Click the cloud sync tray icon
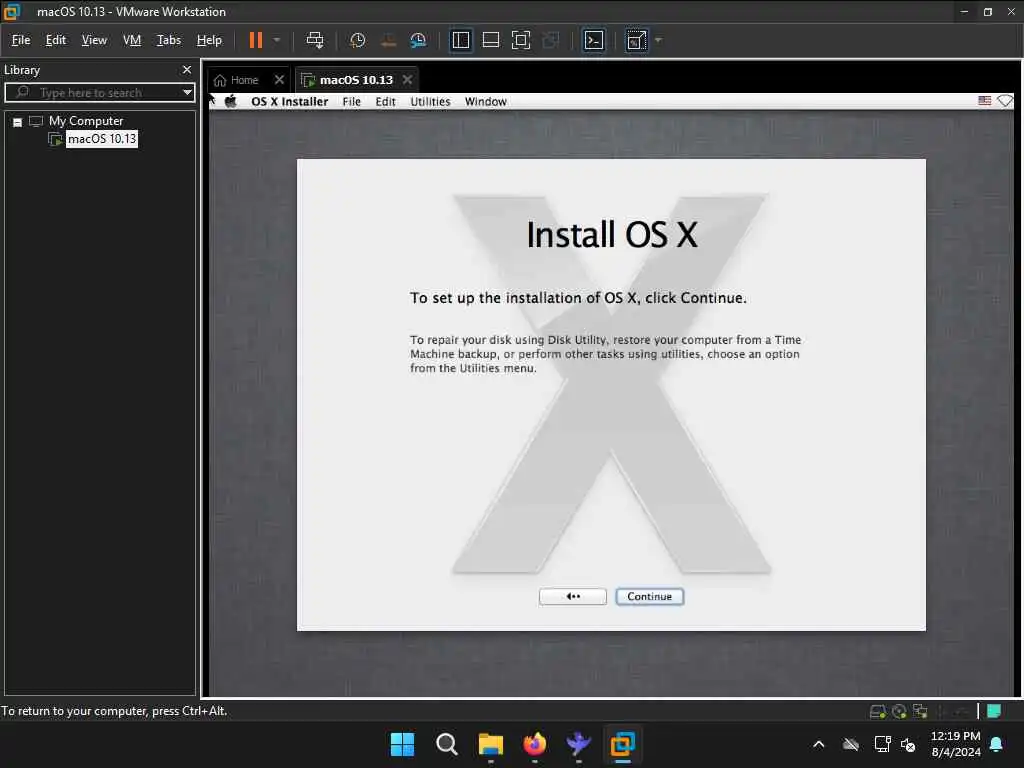Screen dimensions: 1024x768 pos(850,744)
